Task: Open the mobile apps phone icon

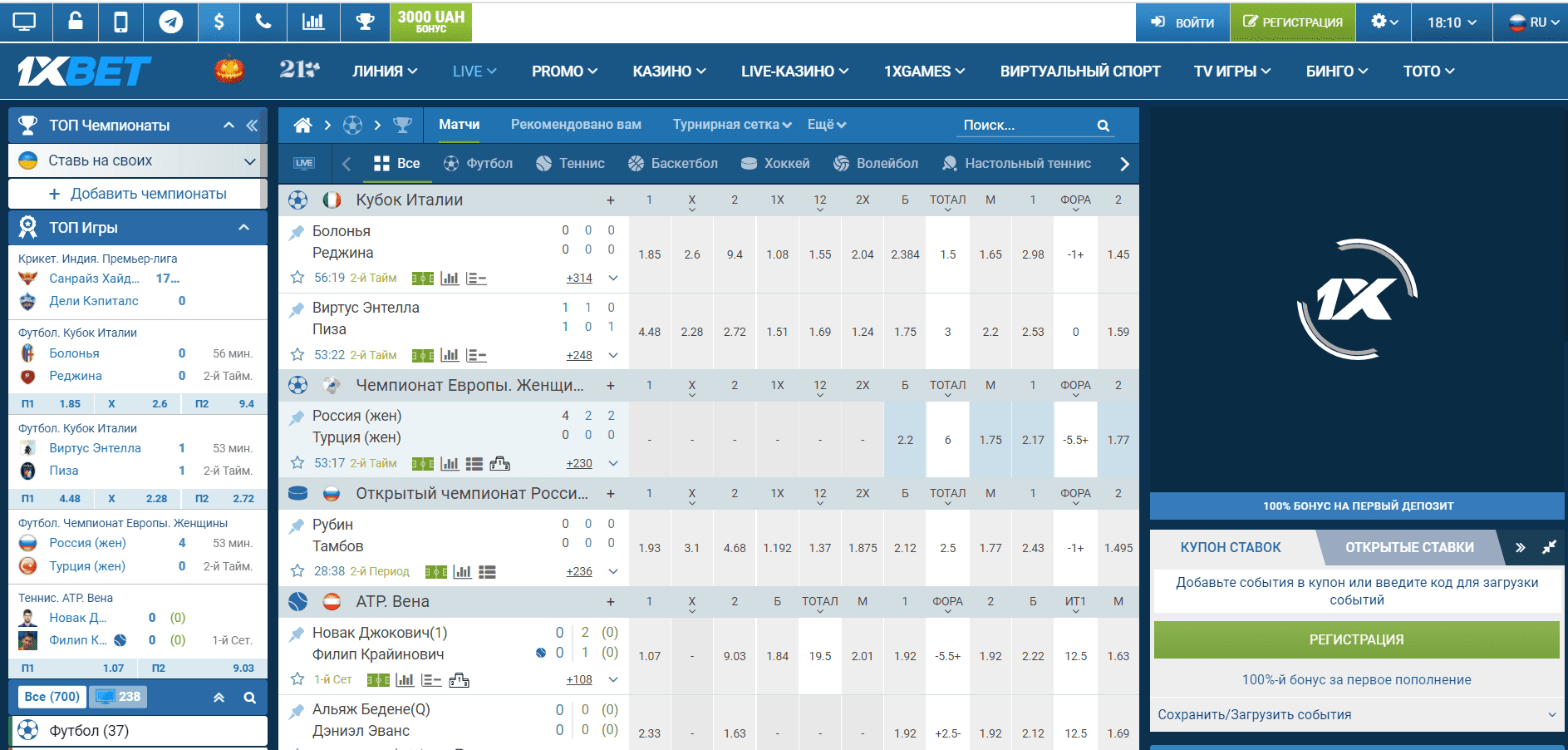Action: (120, 22)
